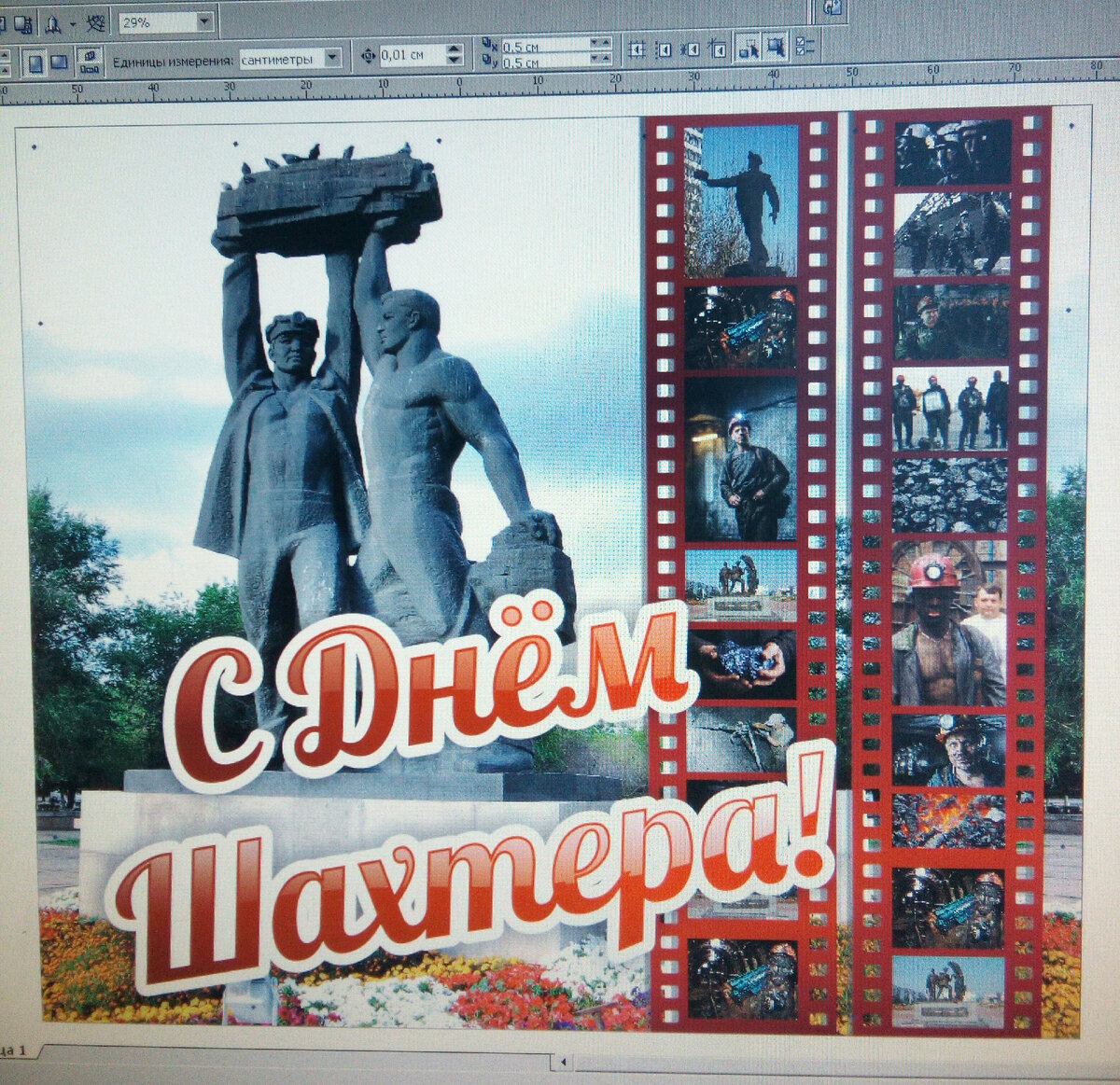Select the 'С Днём' headline text object
The image size is (1120, 1085).
pos(431,691)
